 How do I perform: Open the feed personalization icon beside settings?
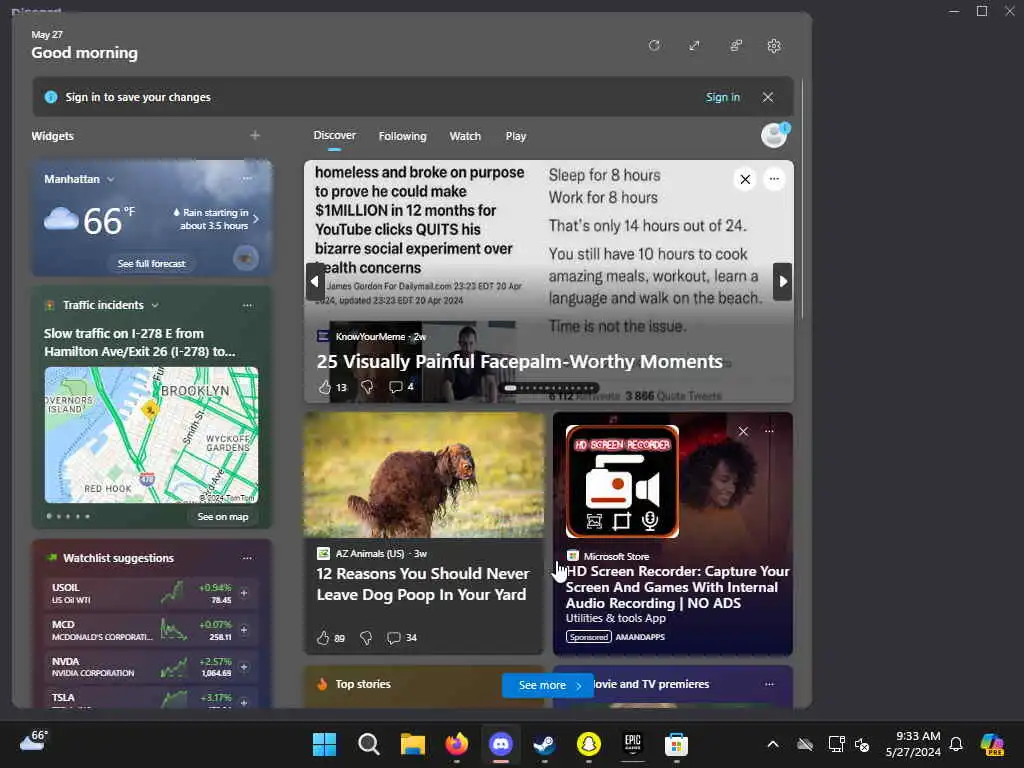coord(735,46)
